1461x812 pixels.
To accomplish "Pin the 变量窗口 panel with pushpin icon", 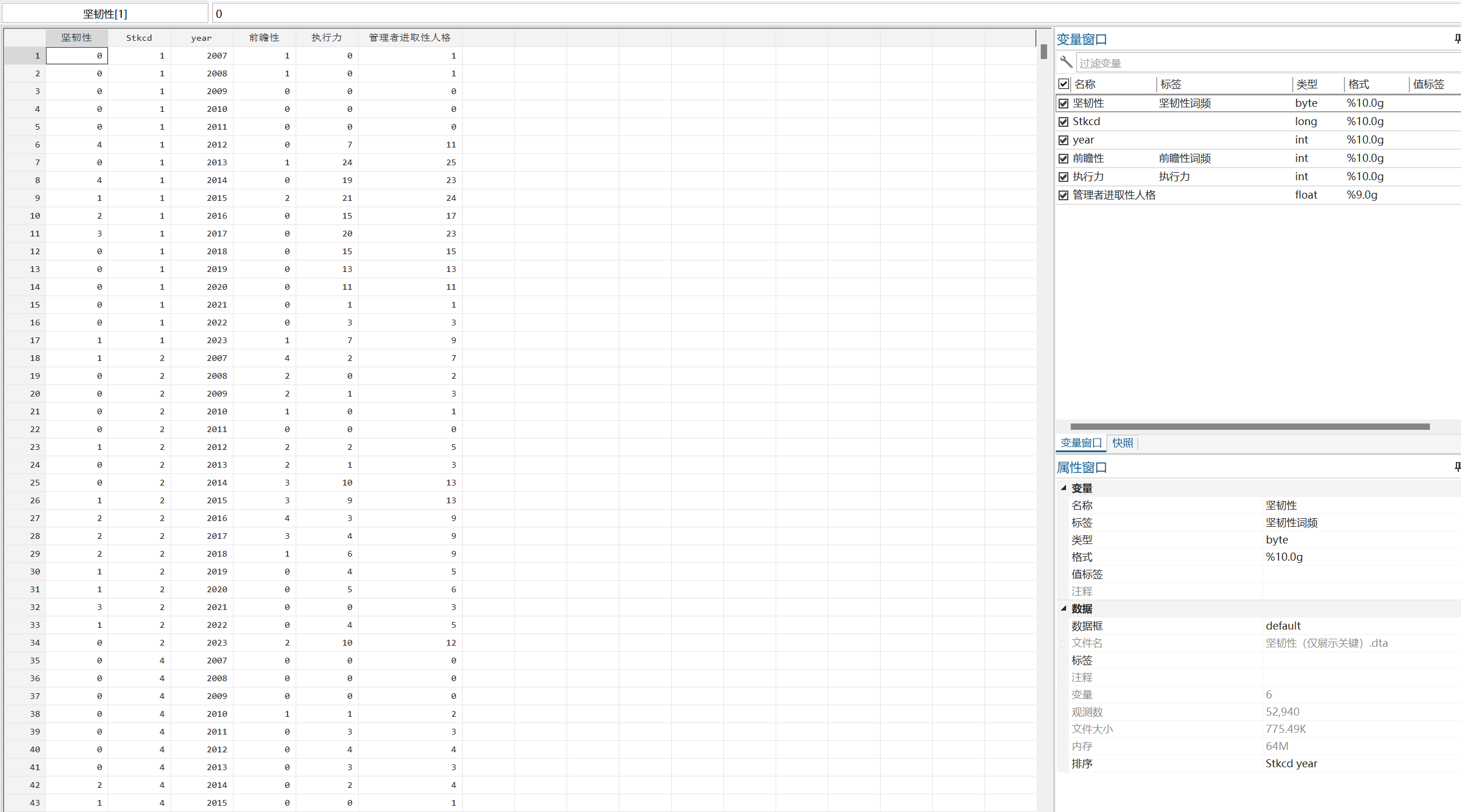I will coord(1456,39).
